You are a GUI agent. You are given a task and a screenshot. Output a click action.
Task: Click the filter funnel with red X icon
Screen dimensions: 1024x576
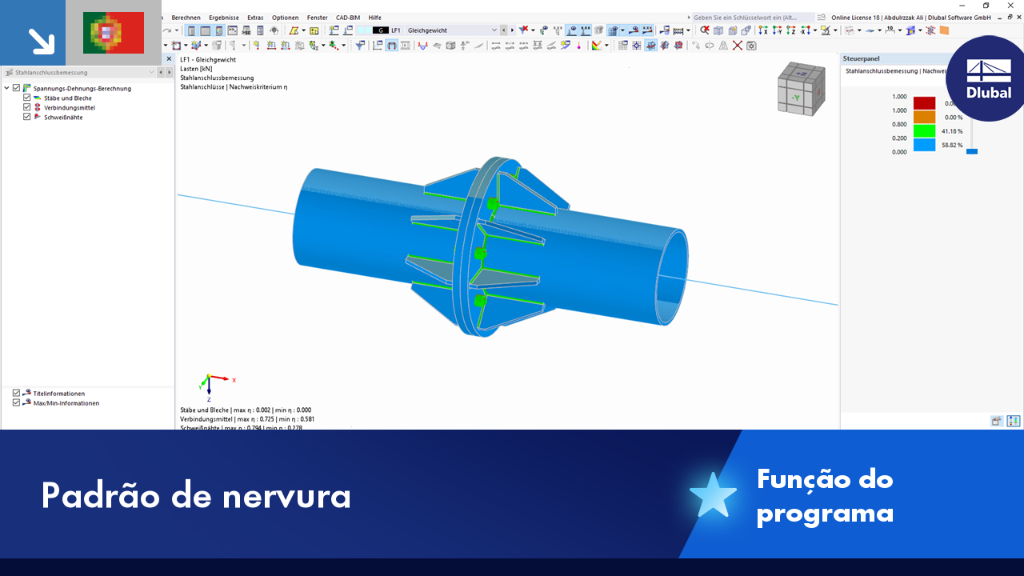(523, 30)
